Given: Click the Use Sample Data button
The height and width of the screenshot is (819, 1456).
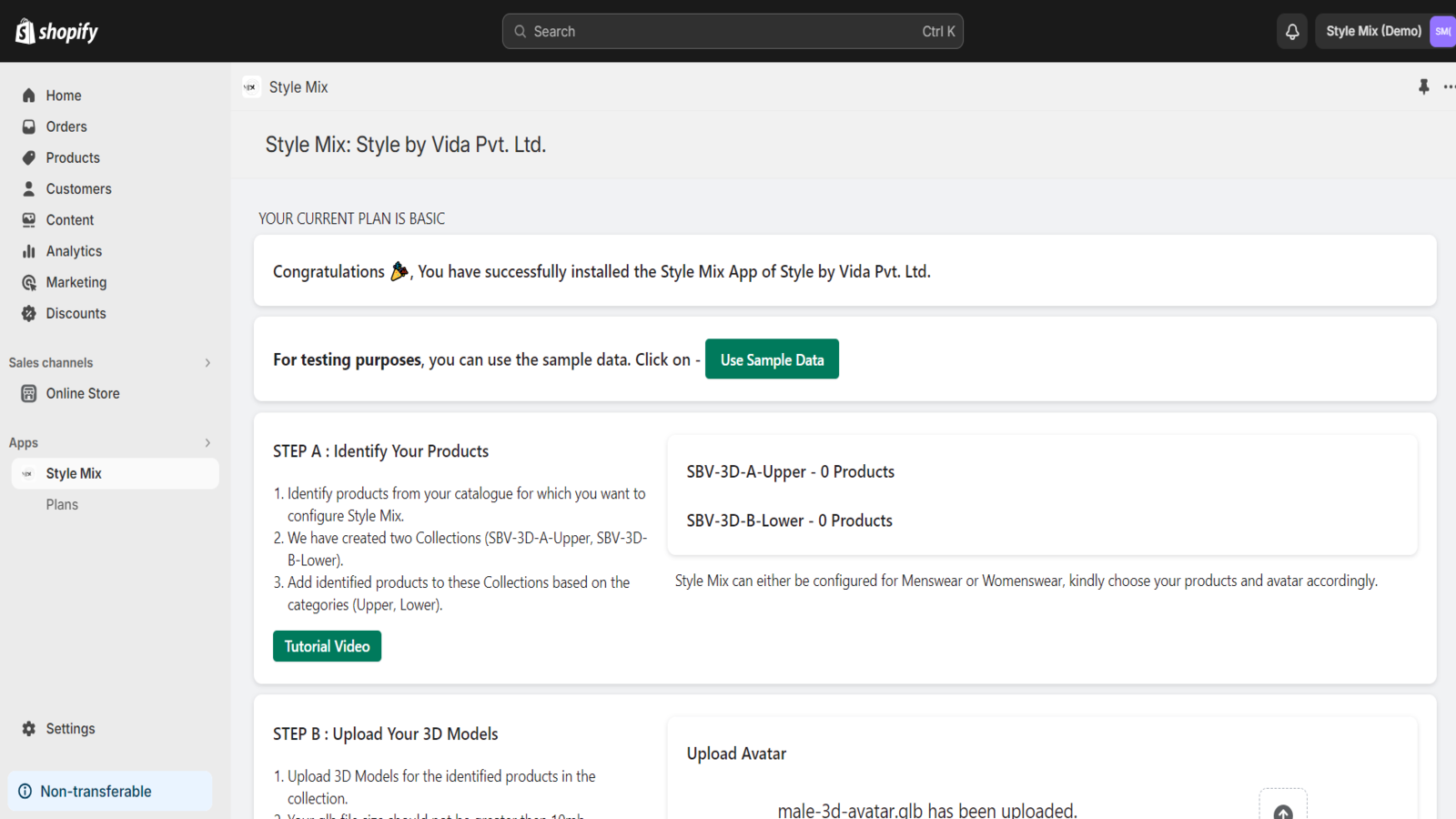Looking at the screenshot, I should pyautogui.click(x=772, y=359).
